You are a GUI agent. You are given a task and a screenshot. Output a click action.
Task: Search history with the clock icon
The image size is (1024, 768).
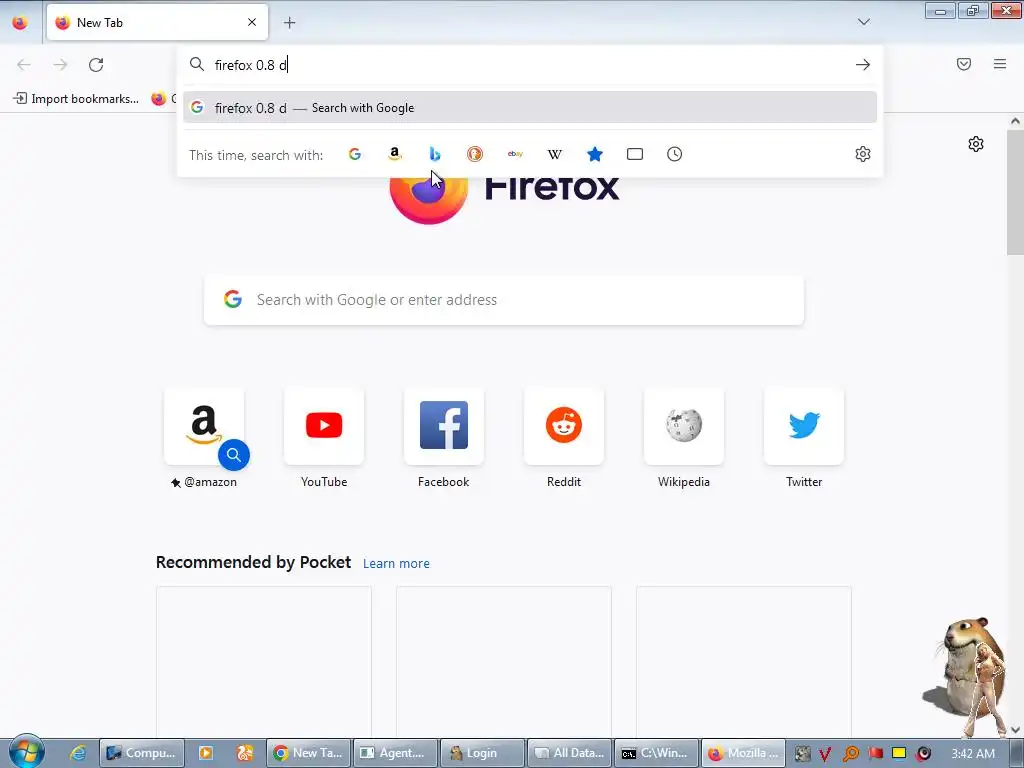[x=675, y=154]
